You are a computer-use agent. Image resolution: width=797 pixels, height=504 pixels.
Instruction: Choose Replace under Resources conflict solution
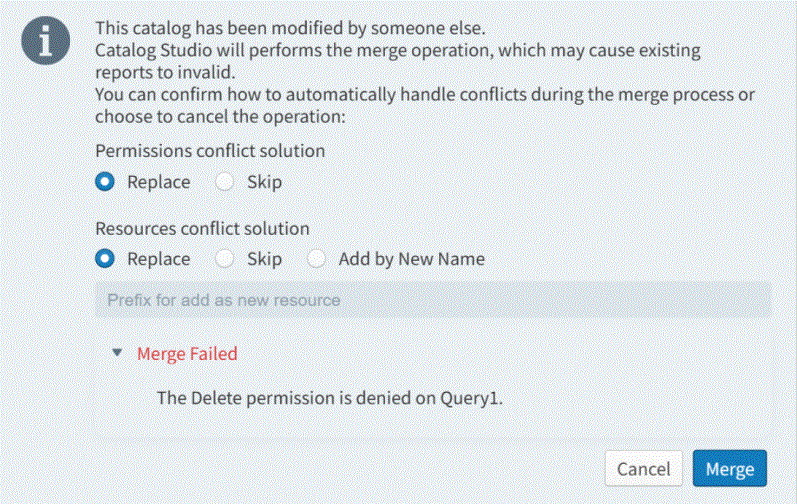pyautogui.click(x=104, y=259)
